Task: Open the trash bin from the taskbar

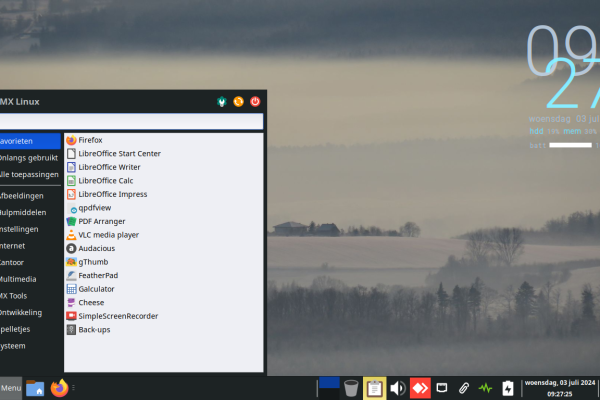Action: [351, 387]
